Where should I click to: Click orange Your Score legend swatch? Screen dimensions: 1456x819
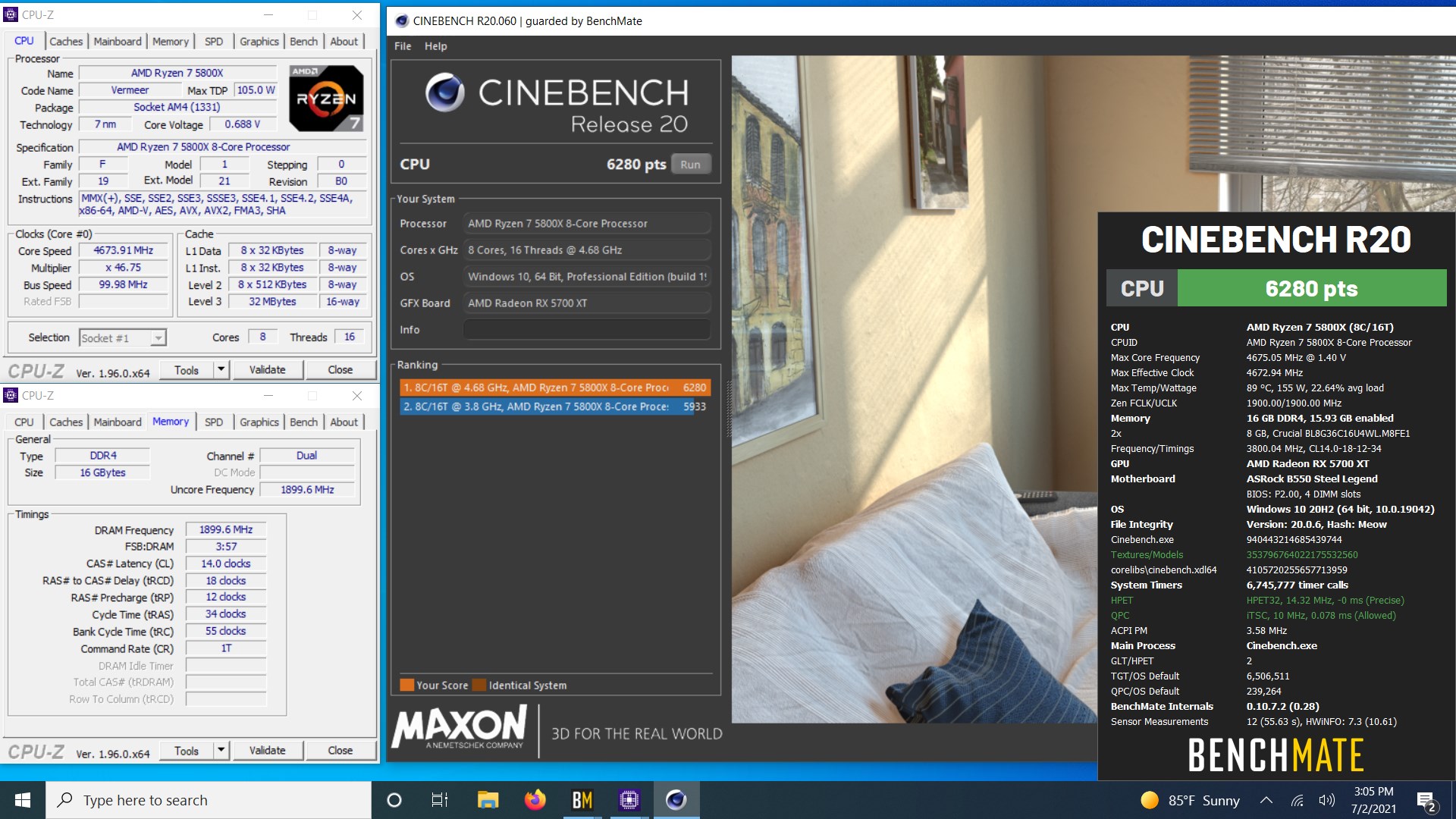pyautogui.click(x=407, y=685)
